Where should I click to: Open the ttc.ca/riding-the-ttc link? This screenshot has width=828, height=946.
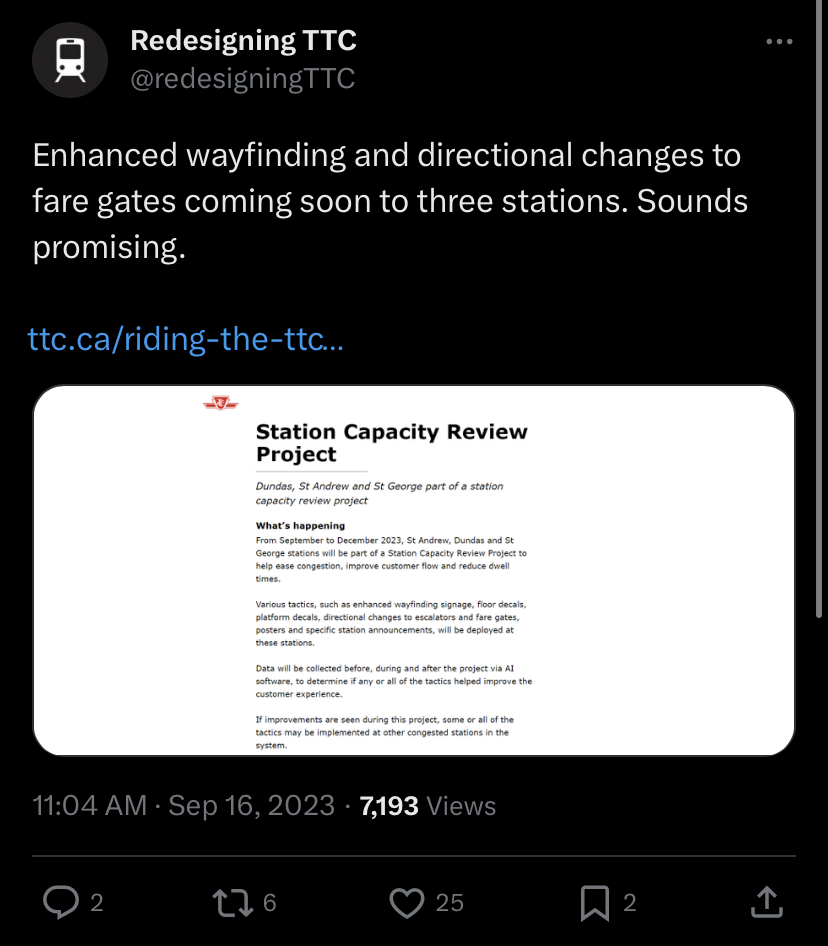(x=186, y=340)
